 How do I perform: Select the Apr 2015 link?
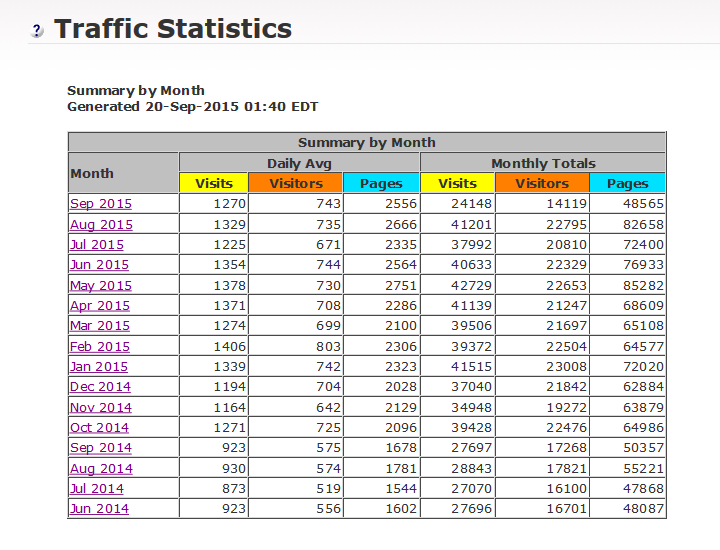(99, 306)
